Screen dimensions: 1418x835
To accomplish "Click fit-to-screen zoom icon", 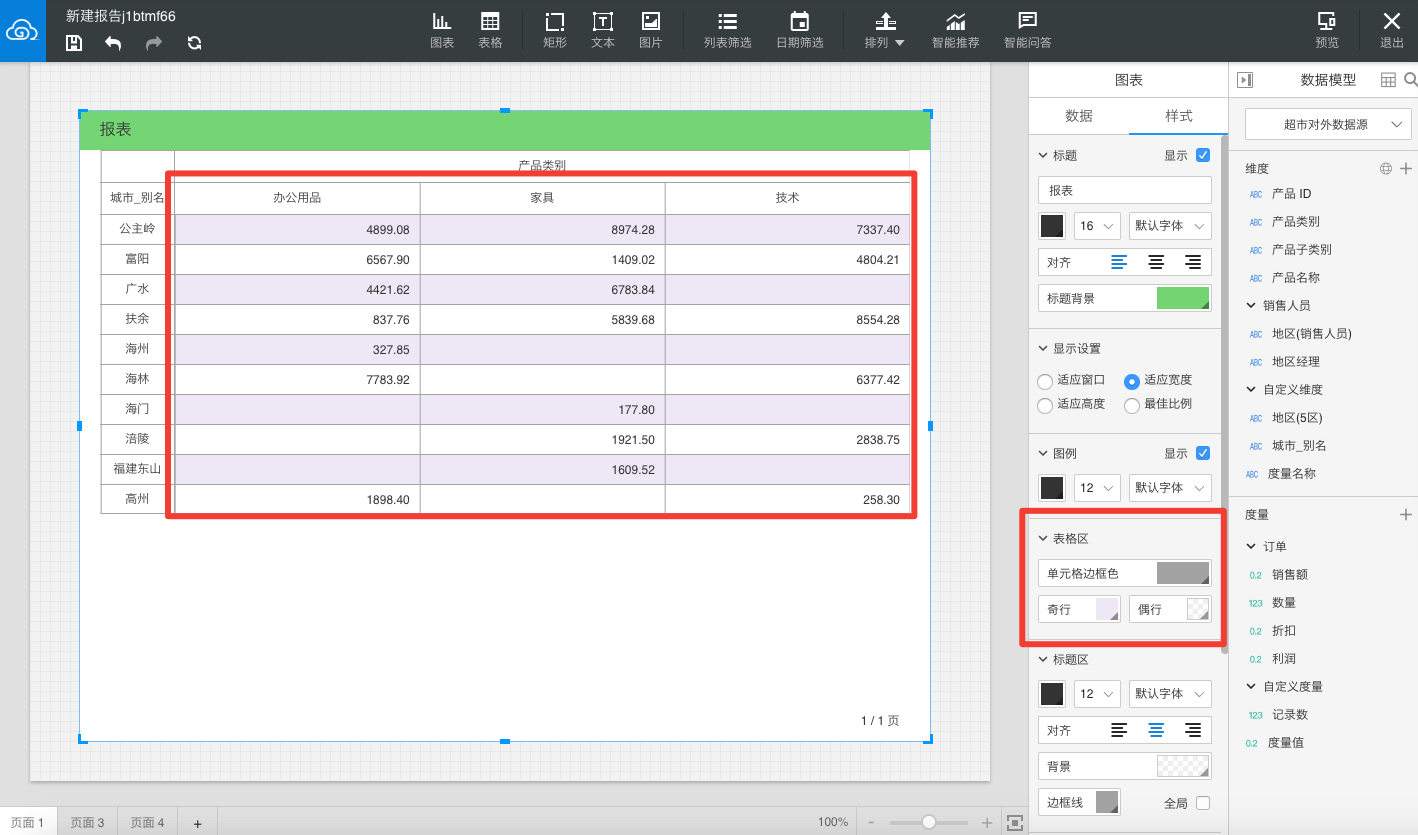I will click(1015, 822).
